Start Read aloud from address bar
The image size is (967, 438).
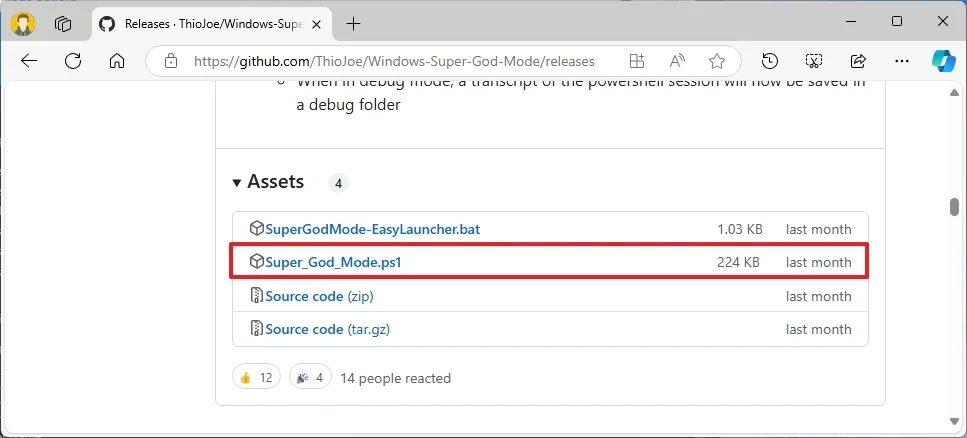677,60
